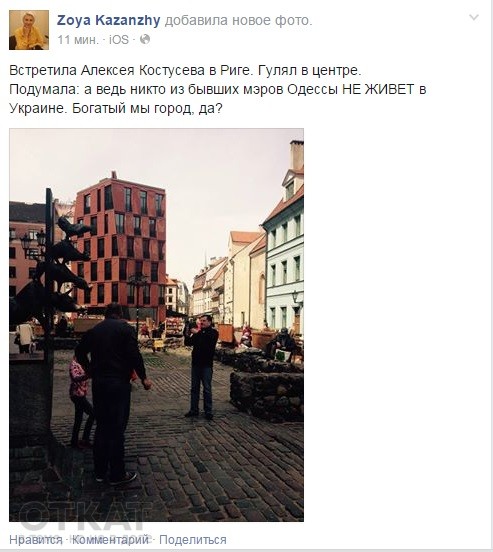Open Zoya Kazanzhy's profile avatar picture
493x552 pixels.
coord(29,30)
